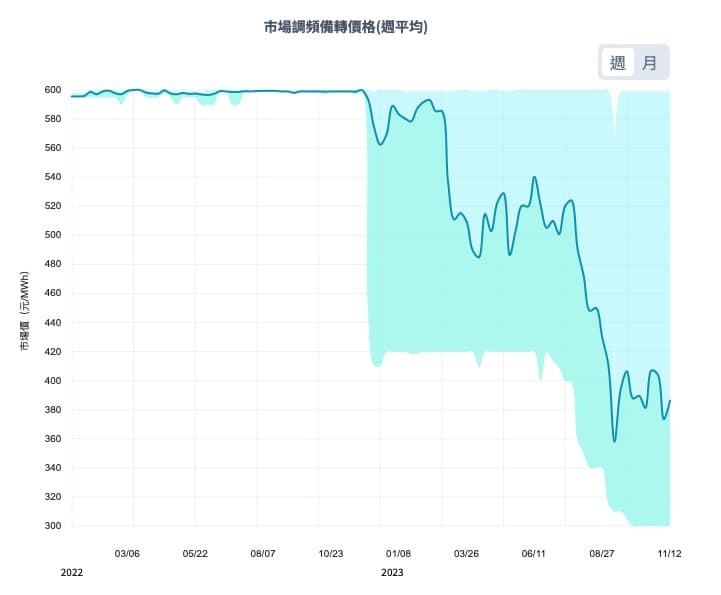The image size is (721, 595).
Task: Click the 05/22 x-axis date label
Action: pos(195,553)
